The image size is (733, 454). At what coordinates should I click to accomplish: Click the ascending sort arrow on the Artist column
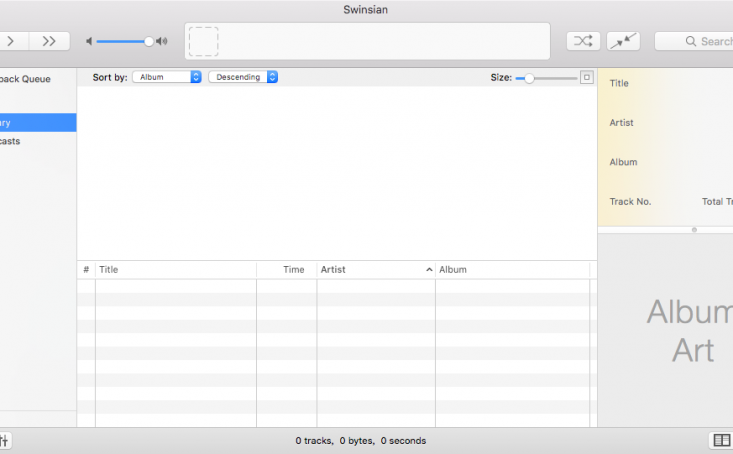pyautogui.click(x=429, y=270)
